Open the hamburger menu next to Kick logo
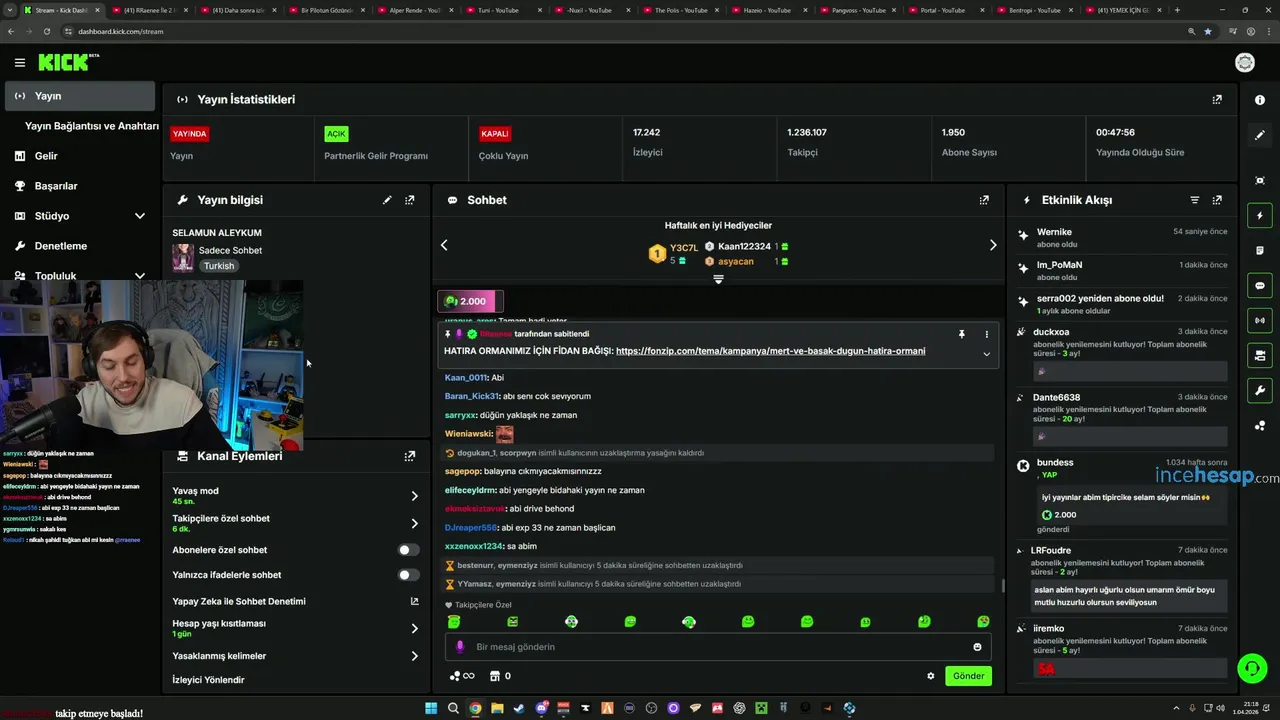This screenshot has height=720, width=1280. 19,63
